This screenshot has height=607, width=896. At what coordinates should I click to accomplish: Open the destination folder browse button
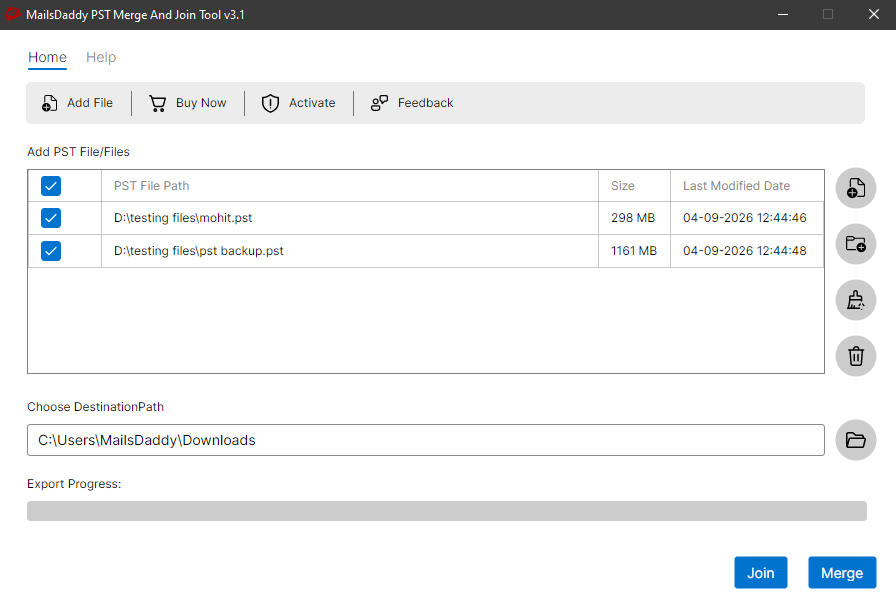pyautogui.click(x=855, y=440)
